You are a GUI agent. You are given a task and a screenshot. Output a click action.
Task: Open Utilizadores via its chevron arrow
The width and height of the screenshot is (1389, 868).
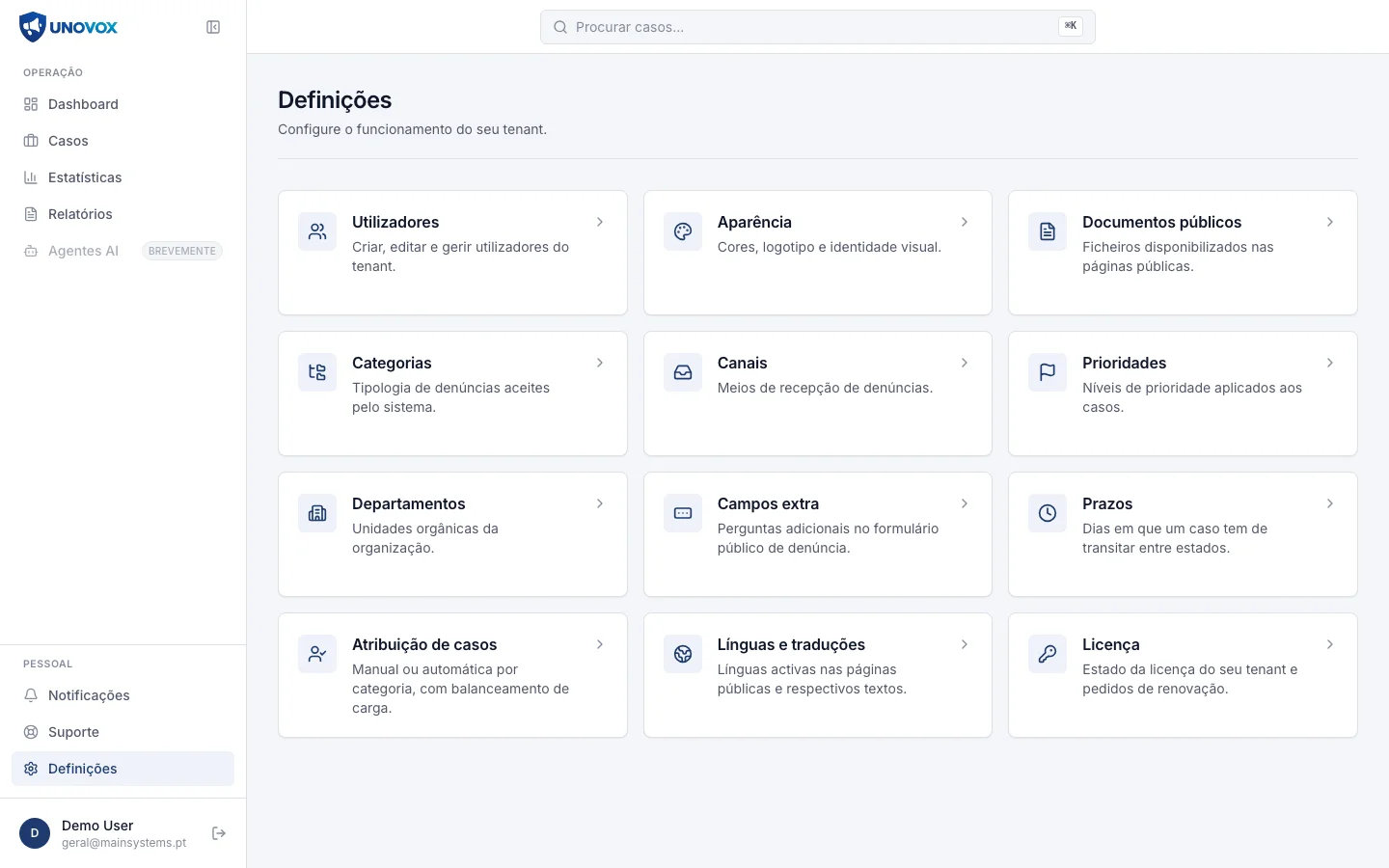point(600,222)
